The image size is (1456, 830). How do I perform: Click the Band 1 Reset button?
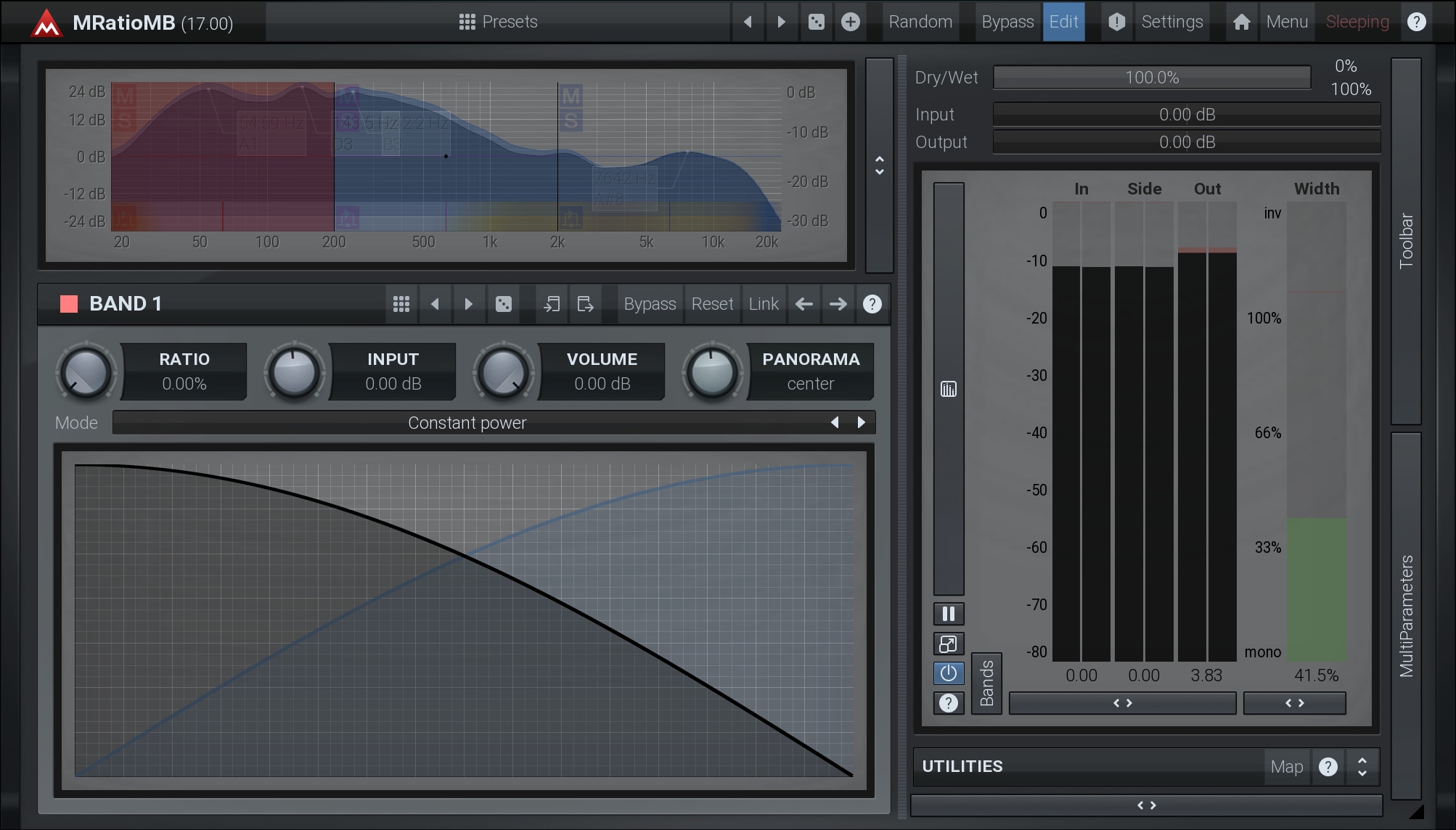point(711,304)
